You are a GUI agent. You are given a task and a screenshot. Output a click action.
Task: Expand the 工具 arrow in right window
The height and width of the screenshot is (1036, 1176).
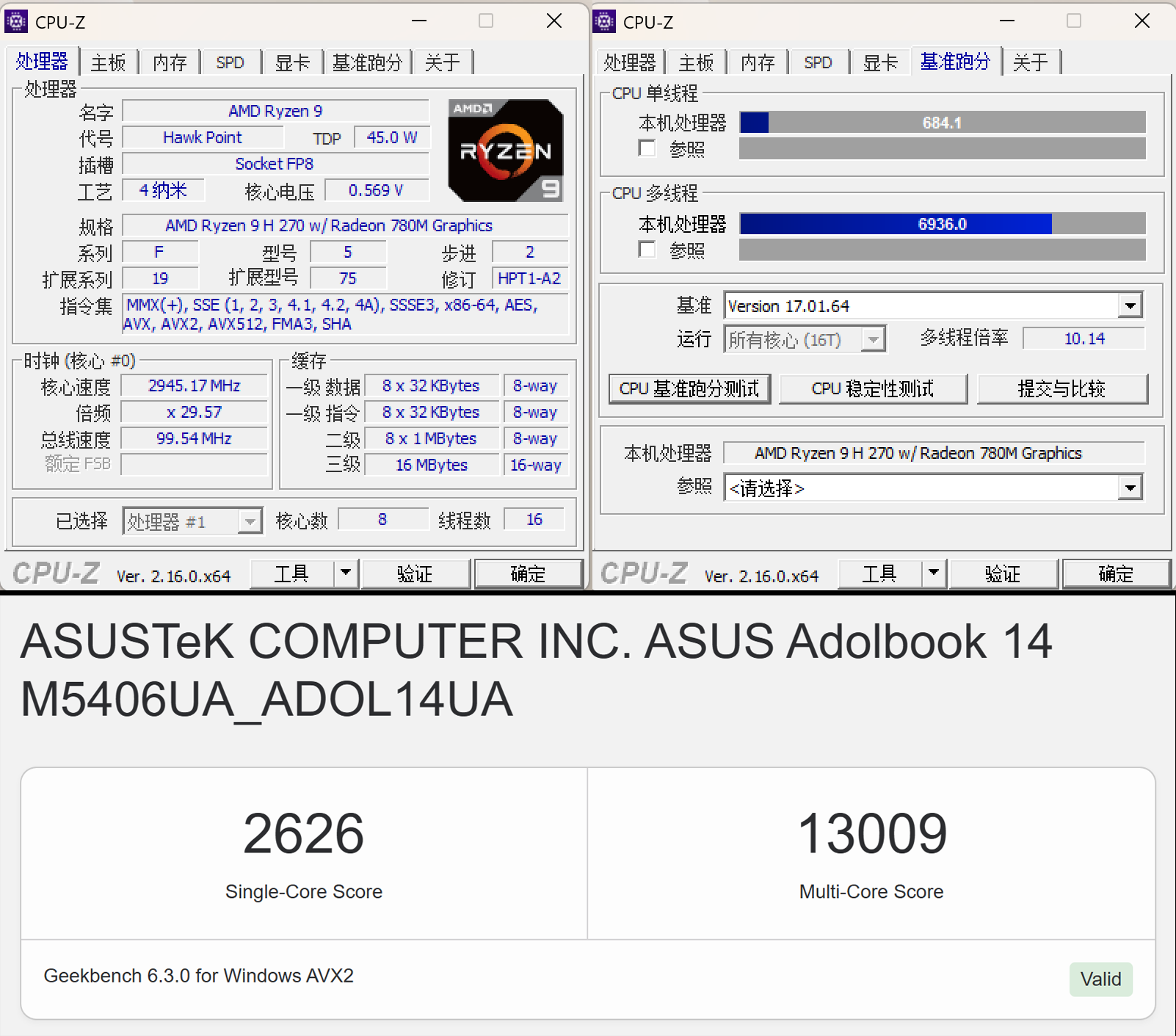(934, 573)
